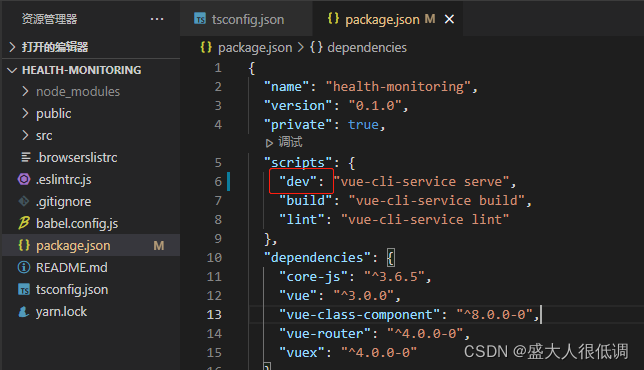Click the "vuex" dependency key
This screenshot has height=370, width=644.
(302, 352)
